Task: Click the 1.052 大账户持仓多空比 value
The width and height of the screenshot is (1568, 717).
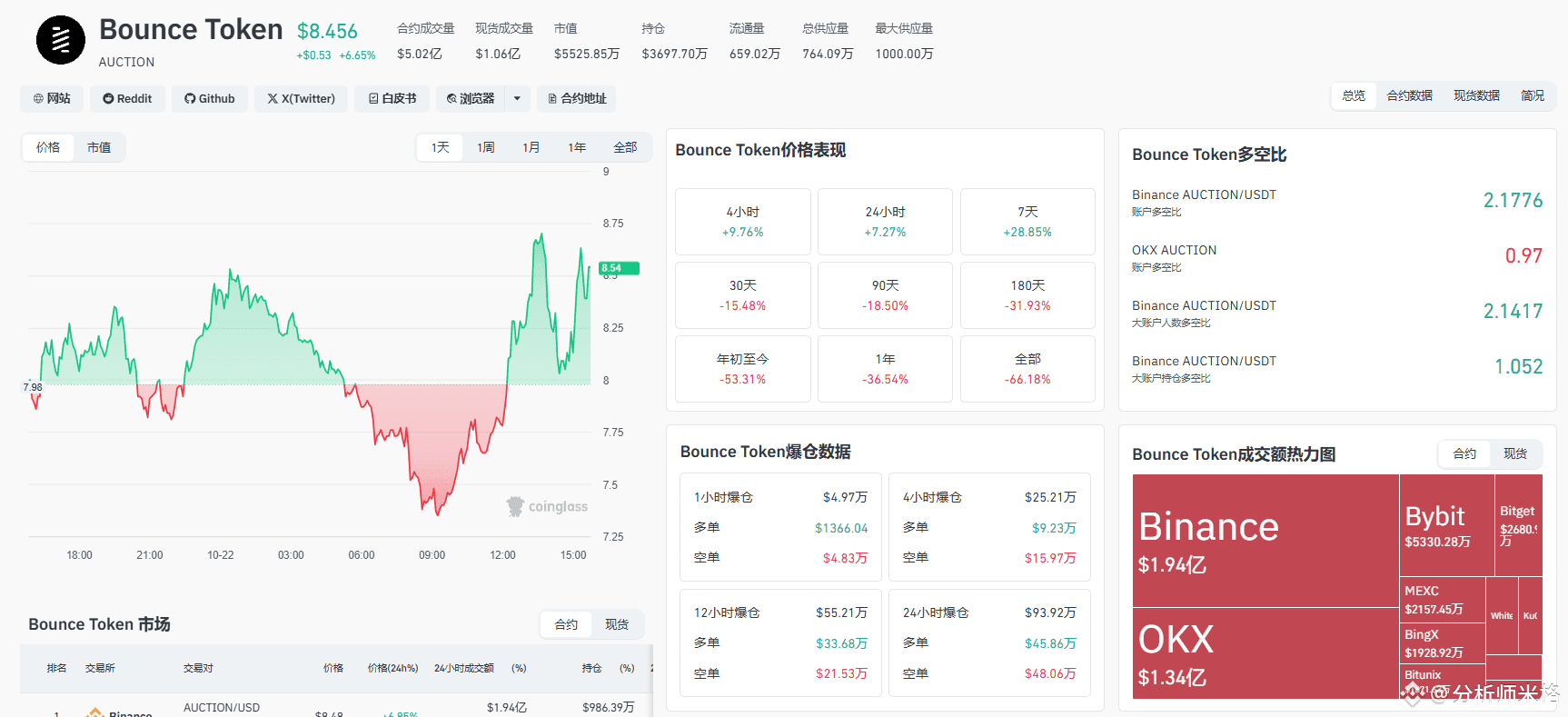Action: (x=1519, y=366)
